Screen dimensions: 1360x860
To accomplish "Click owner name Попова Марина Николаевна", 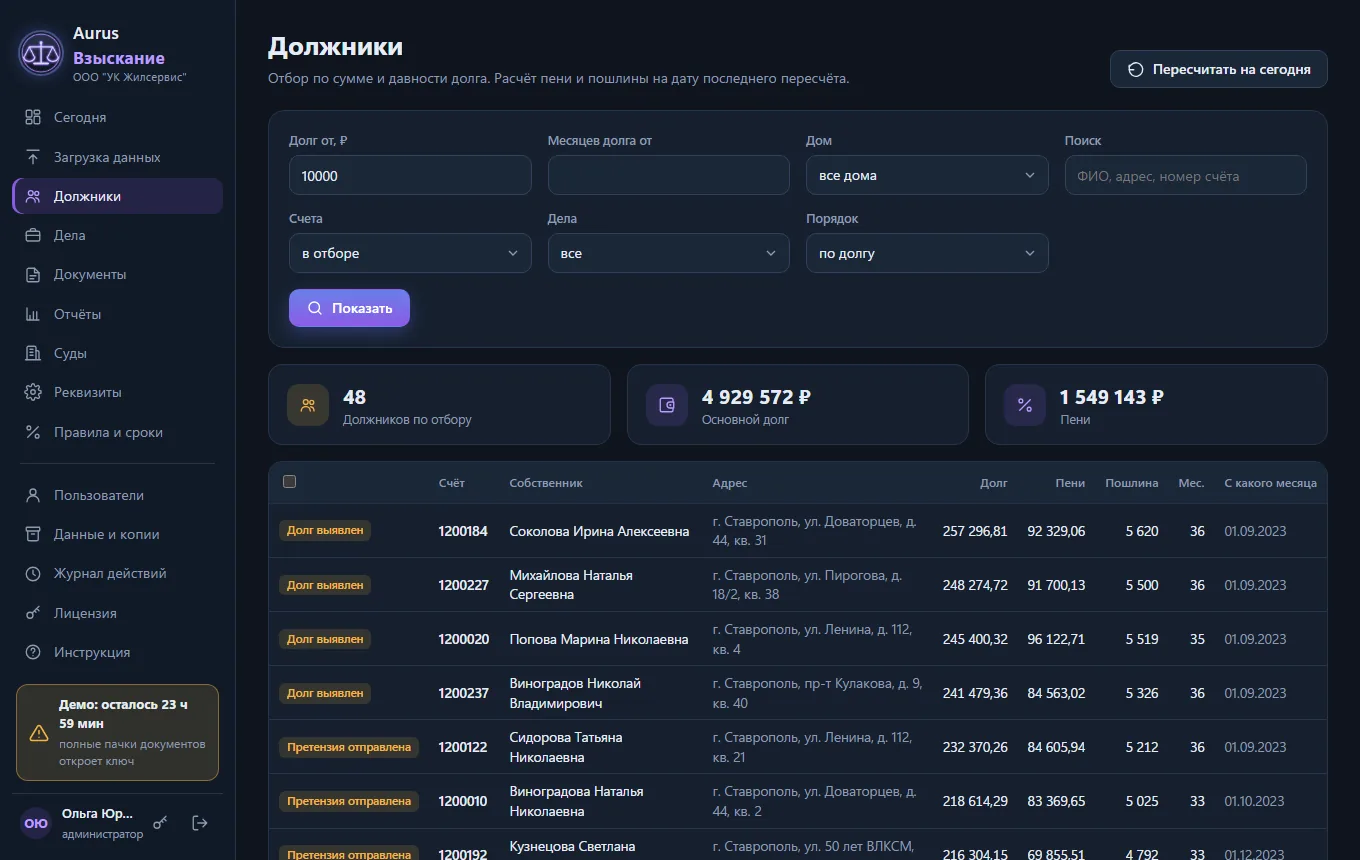I will [x=599, y=639].
